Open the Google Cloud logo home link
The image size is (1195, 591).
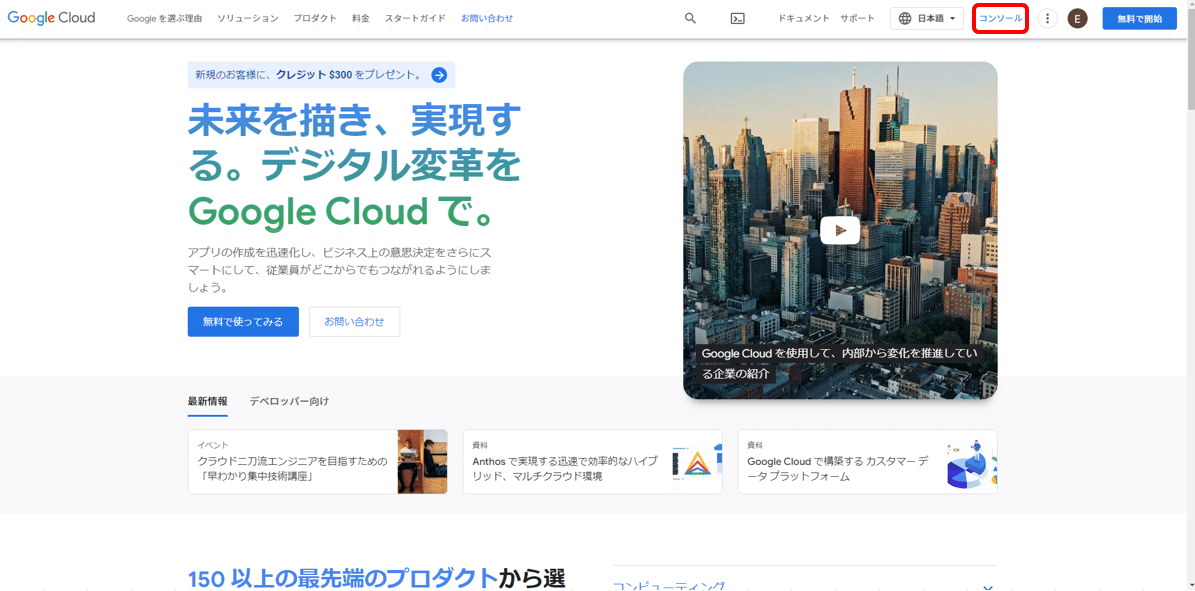51,18
